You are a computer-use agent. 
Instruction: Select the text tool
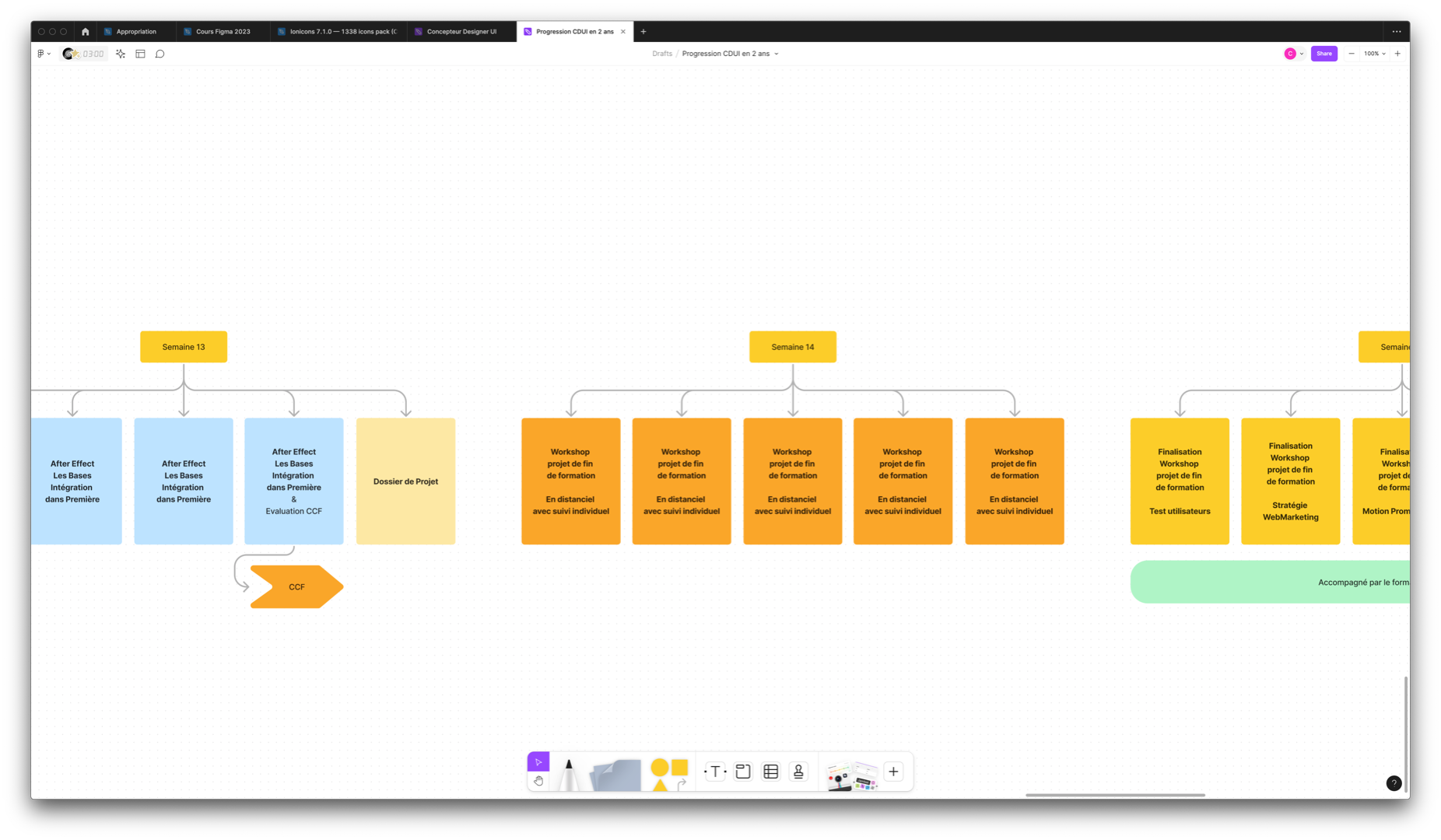[715, 772]
